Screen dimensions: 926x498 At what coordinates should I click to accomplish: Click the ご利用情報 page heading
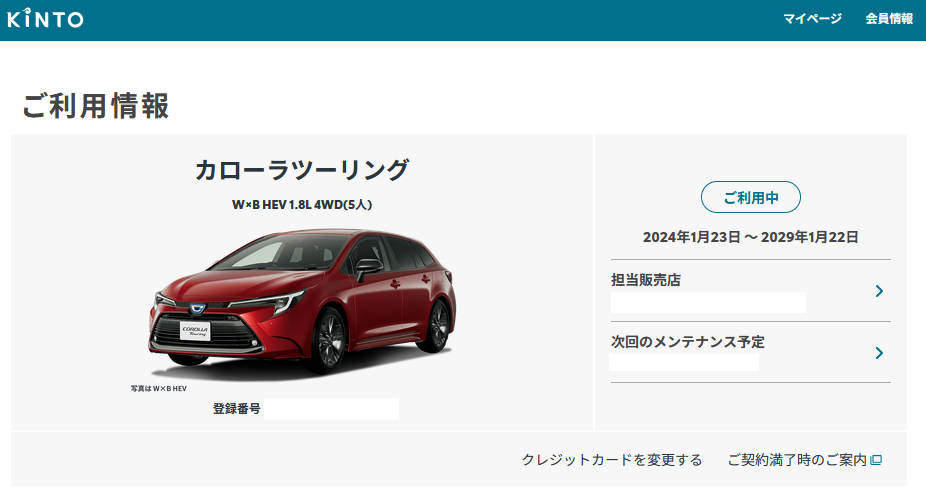point(96,106)
